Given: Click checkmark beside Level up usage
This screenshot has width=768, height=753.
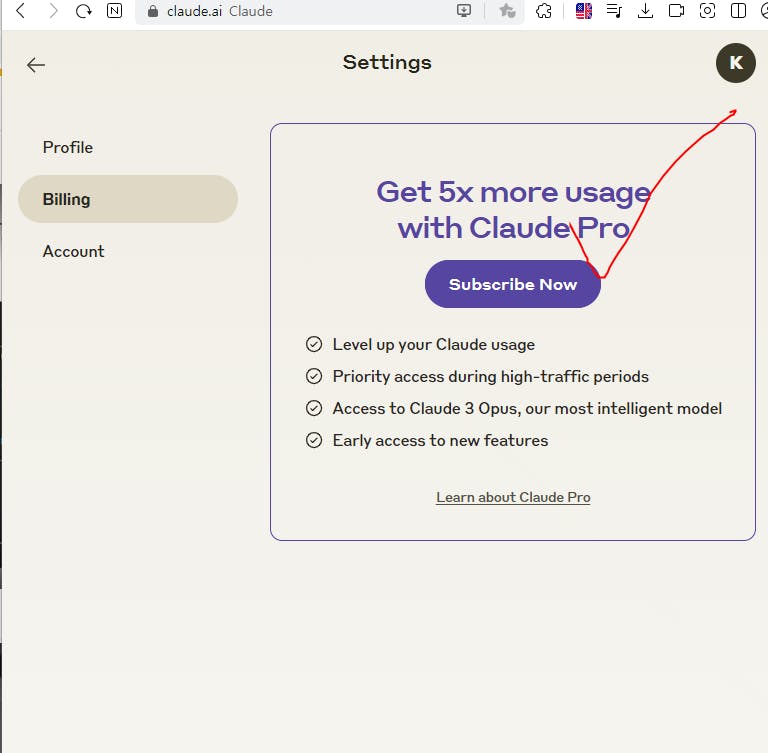Looking at the screenshot, I should pos(314,344).
